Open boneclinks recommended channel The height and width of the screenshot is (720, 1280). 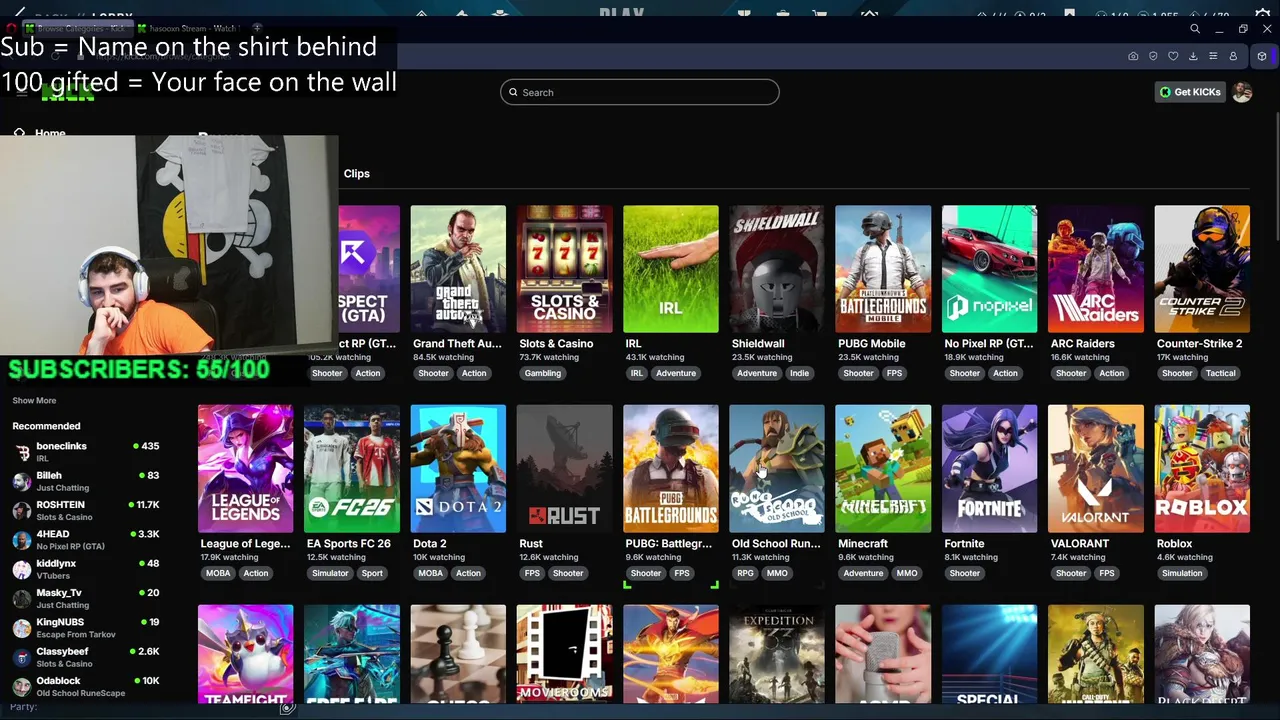click(86, 451)
